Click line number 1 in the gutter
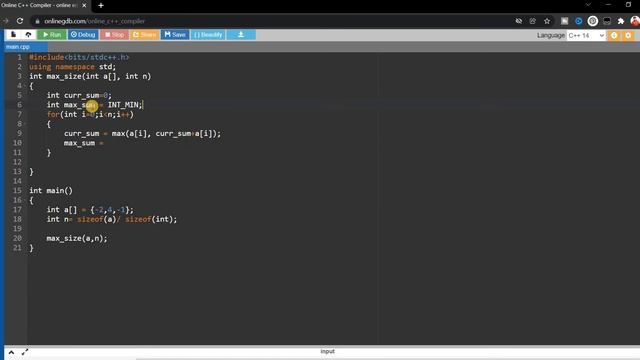Viewport: 640px width, 360px height. pos(19,57)
